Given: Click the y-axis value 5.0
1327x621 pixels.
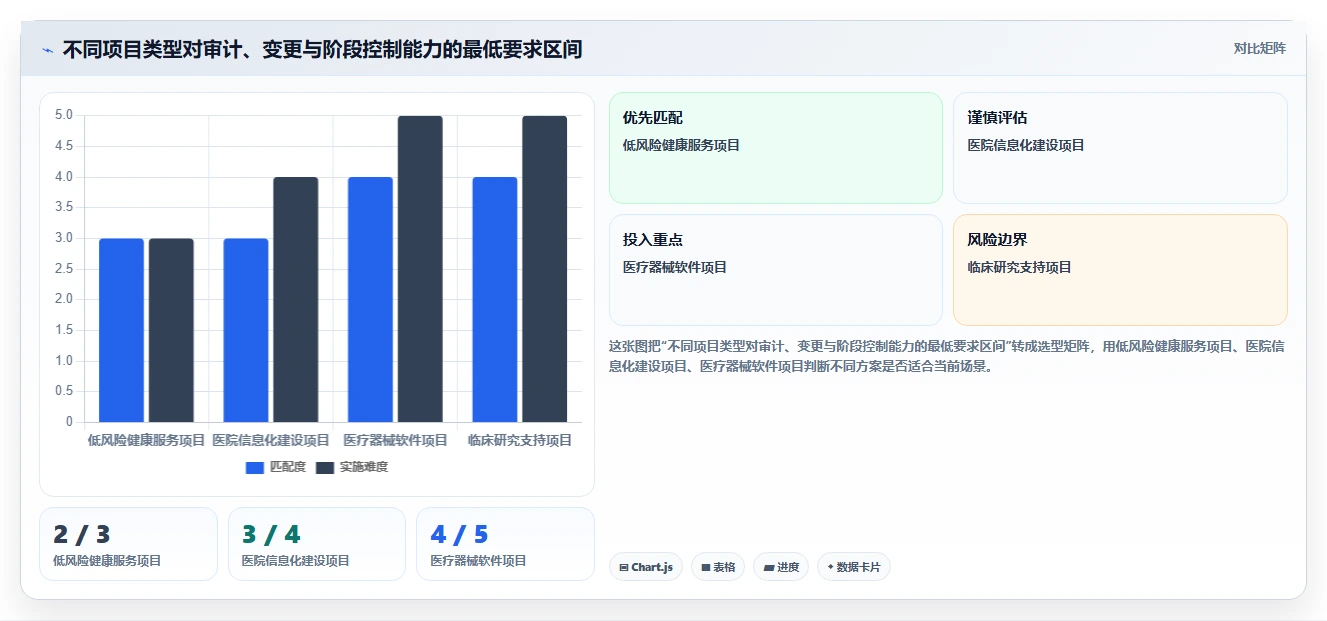Looking at the screenshot, I should [64, 115].
